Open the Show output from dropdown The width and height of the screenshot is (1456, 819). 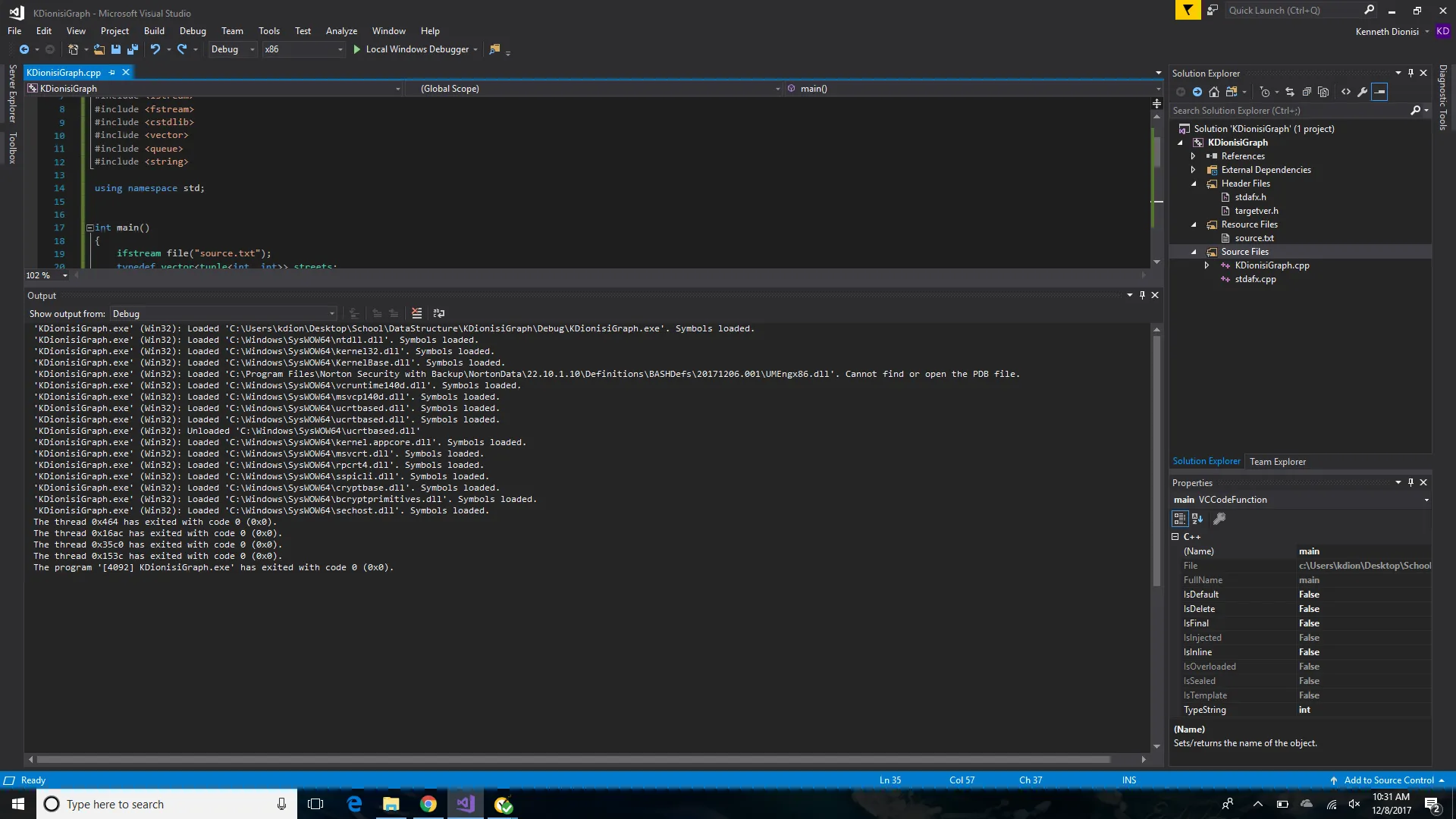224,313
